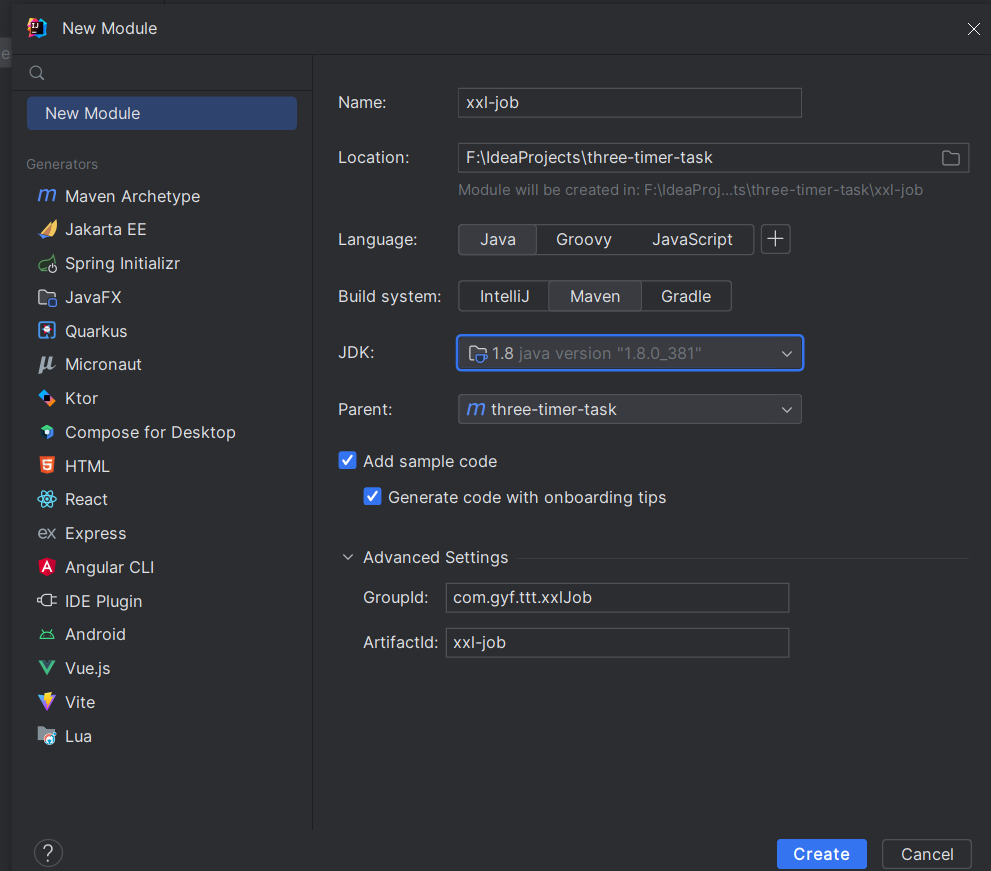The height and width of the screenshot is (871, 991).
Task: Browse location with the folder icon
Action: 951,158
